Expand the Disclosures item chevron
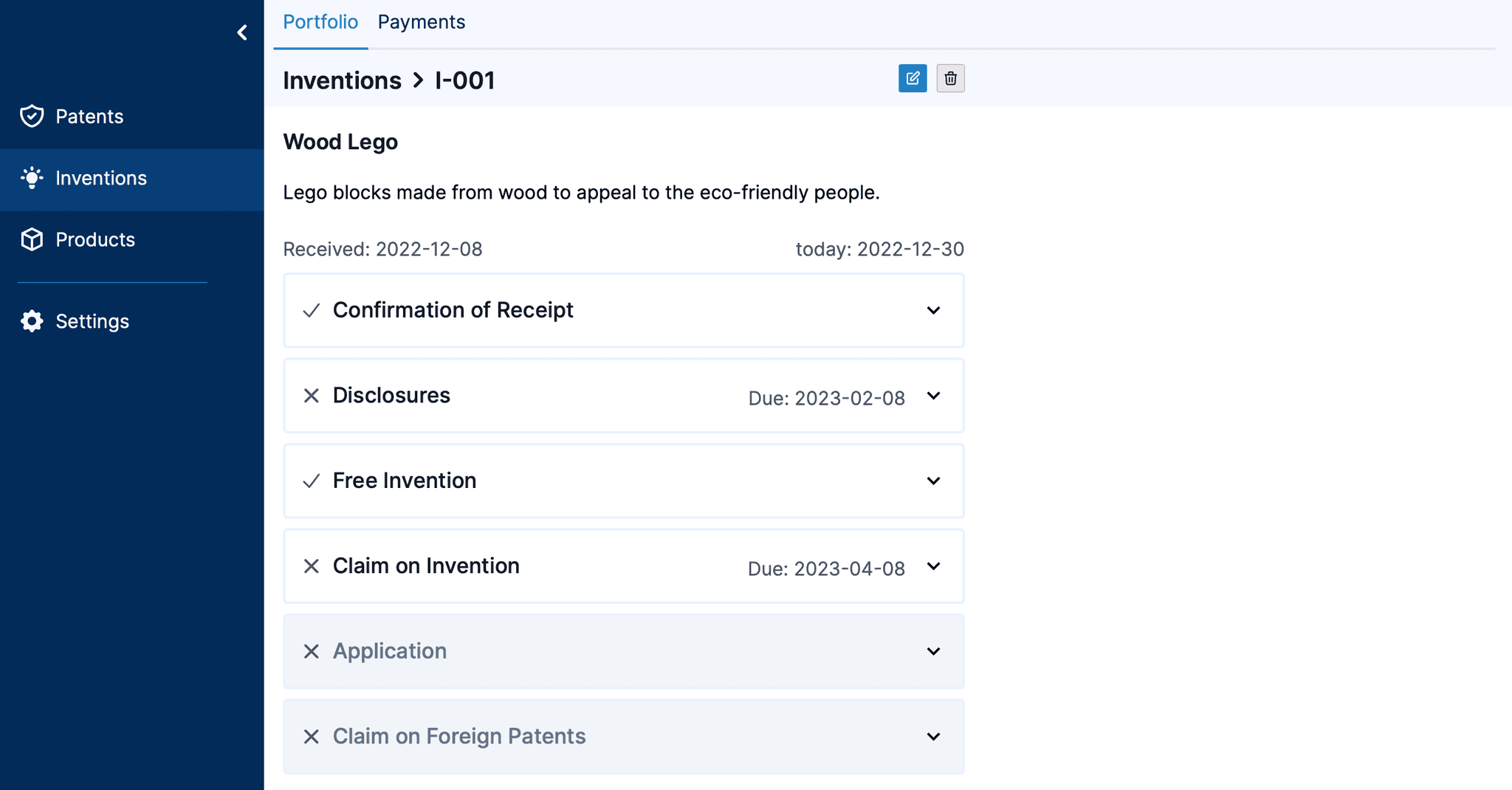This screenshot has width=1512, height=790. [933, 396]
